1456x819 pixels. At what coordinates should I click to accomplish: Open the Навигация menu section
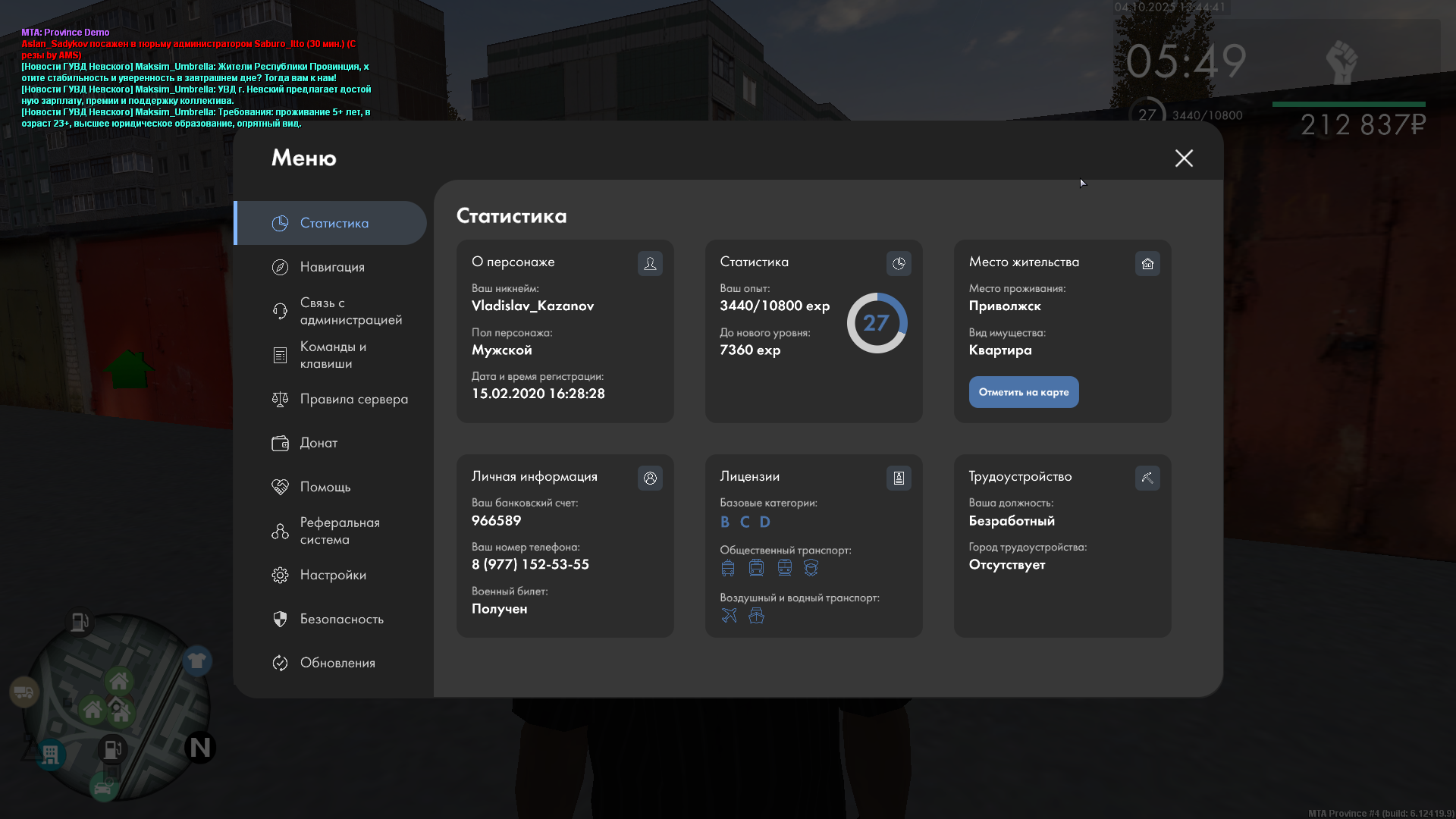point(331,267)
